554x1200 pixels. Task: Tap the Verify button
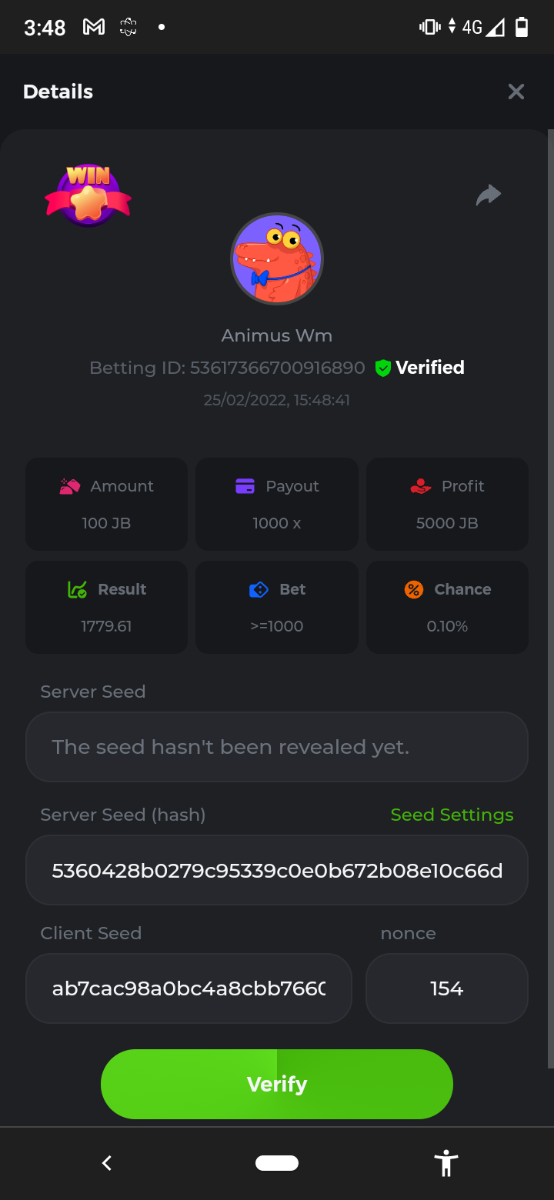(277, 1084)
